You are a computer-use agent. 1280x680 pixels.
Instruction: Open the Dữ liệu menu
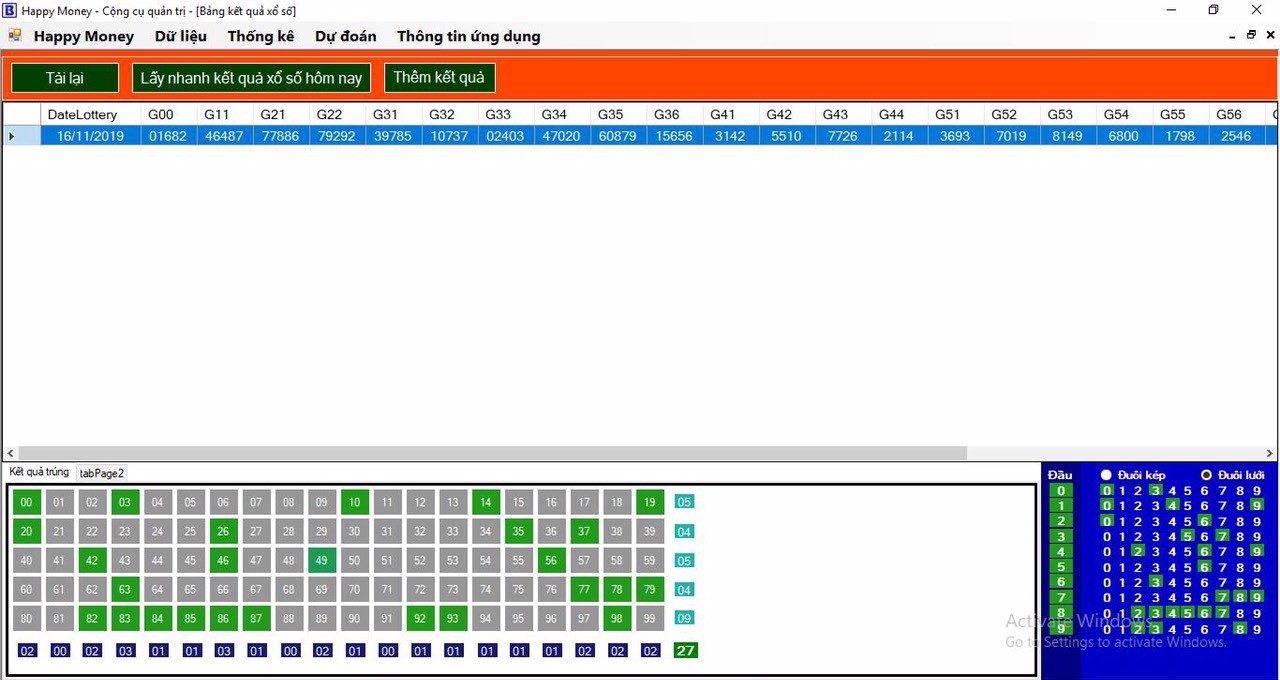(x=180, y=36)
